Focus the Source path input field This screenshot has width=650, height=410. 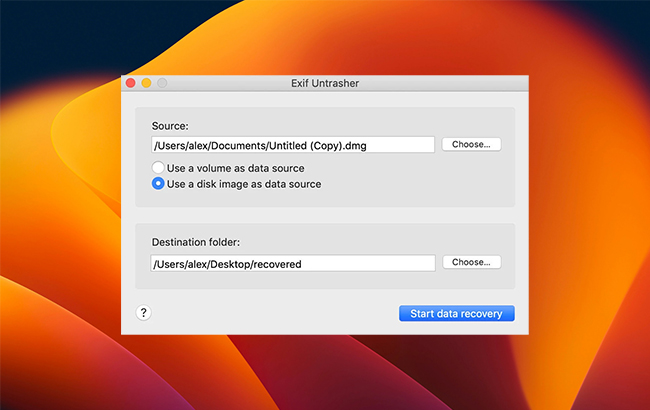tap(293, 145)
